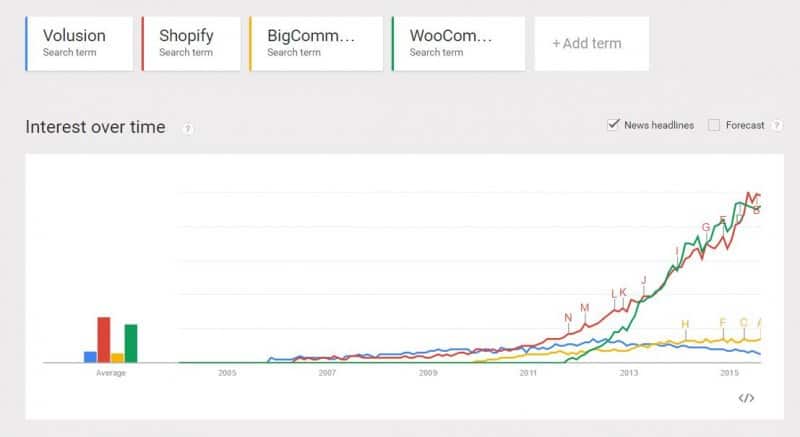Screen dimensions: 800x437
Task: Open news headline marker L
Action: click(x=614, y=294)
